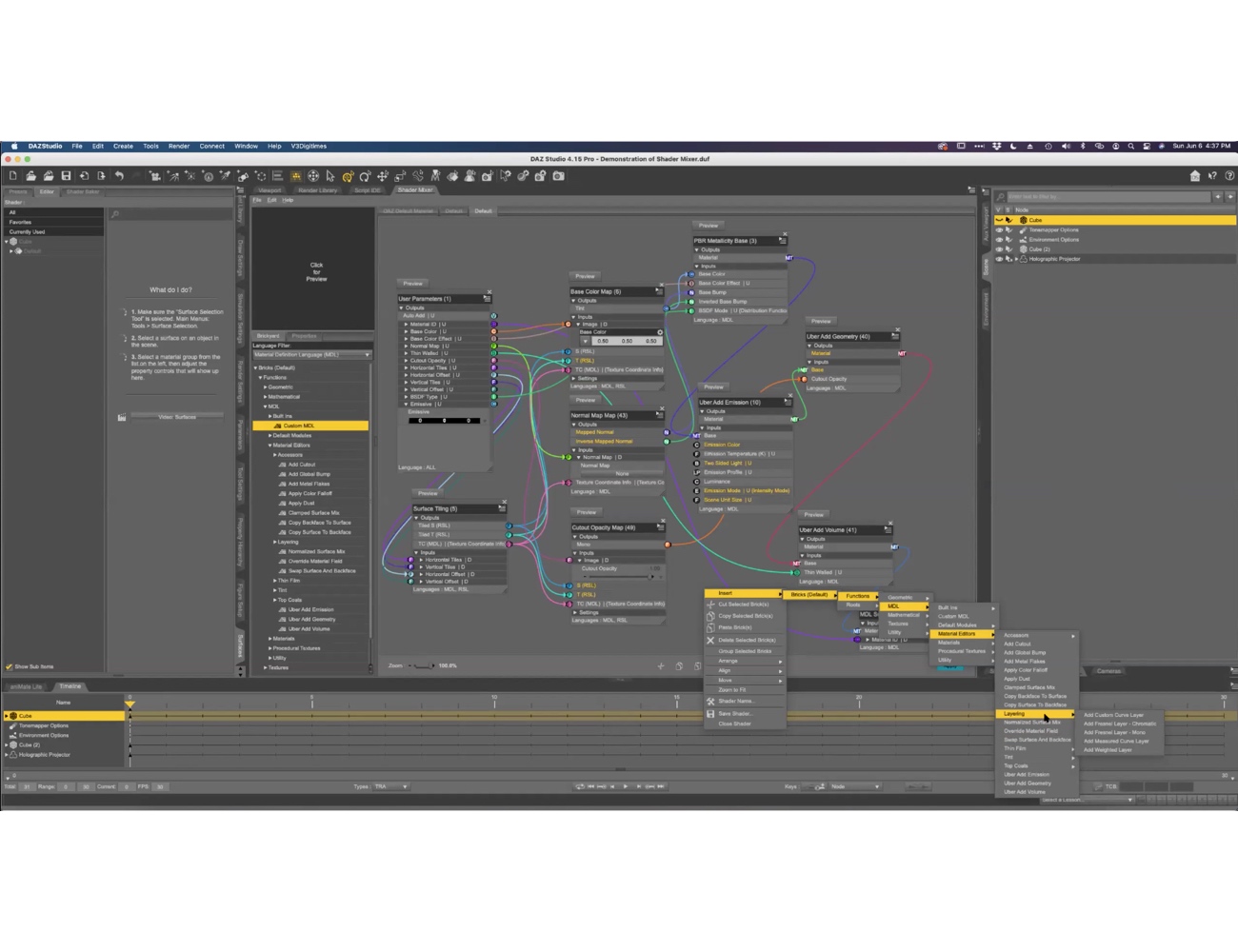
Task: Click the timeline Play button
Action: point(625,786)
